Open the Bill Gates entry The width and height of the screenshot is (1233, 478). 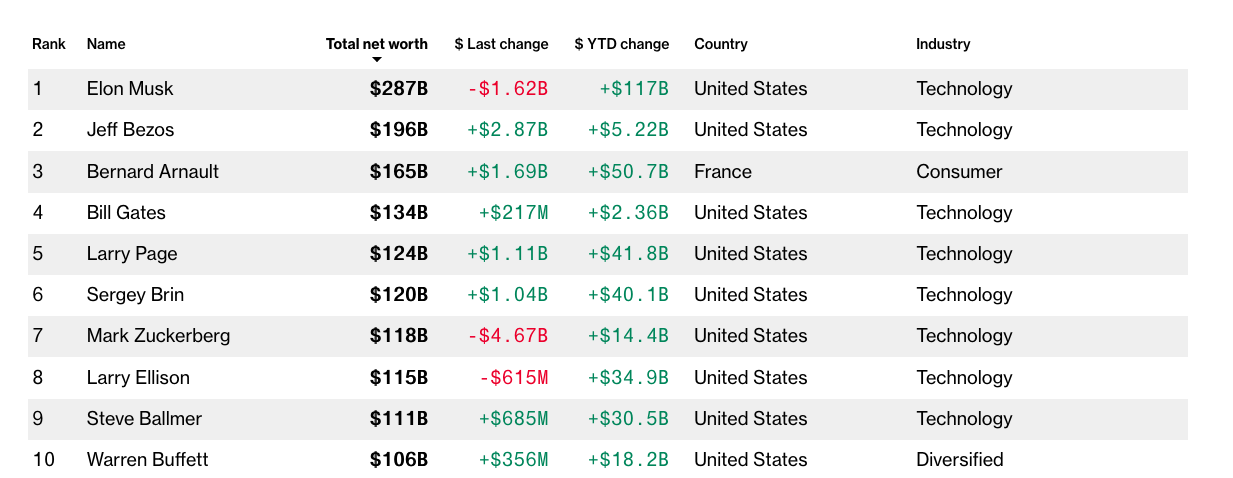pyautogui.click(x=126, y=213)
